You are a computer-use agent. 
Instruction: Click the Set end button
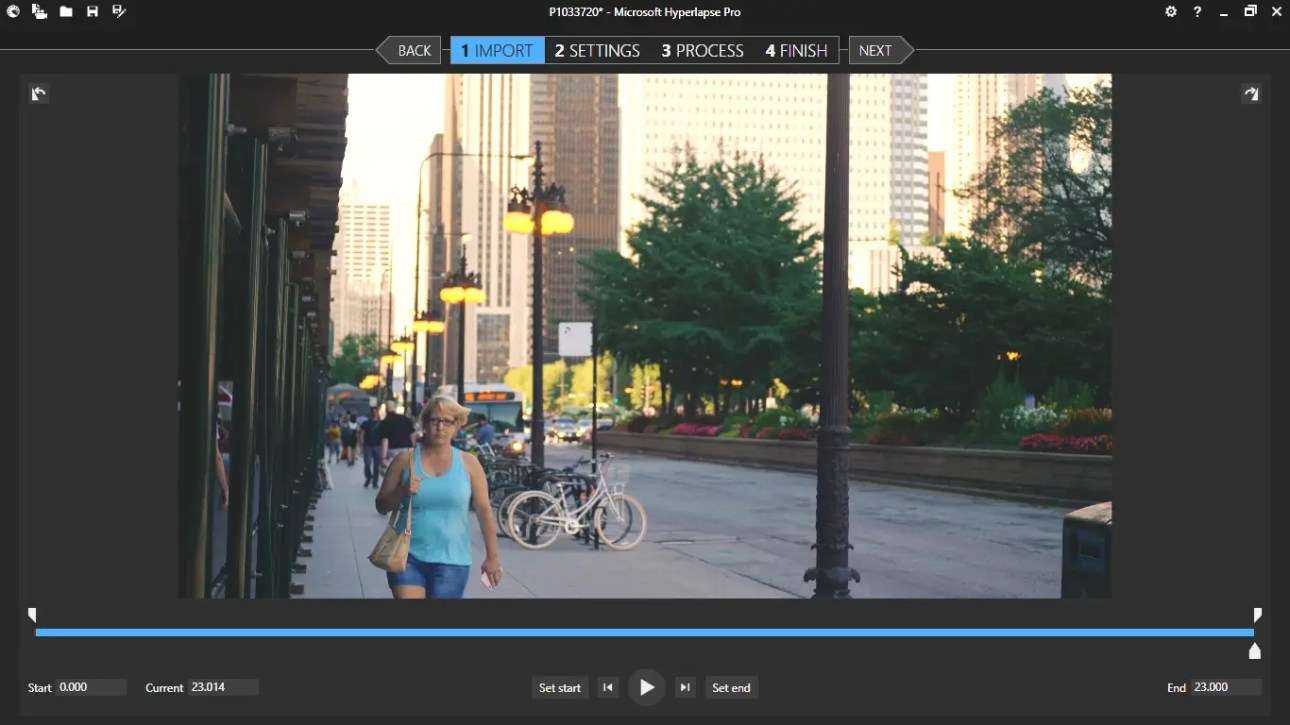(731, 688)
